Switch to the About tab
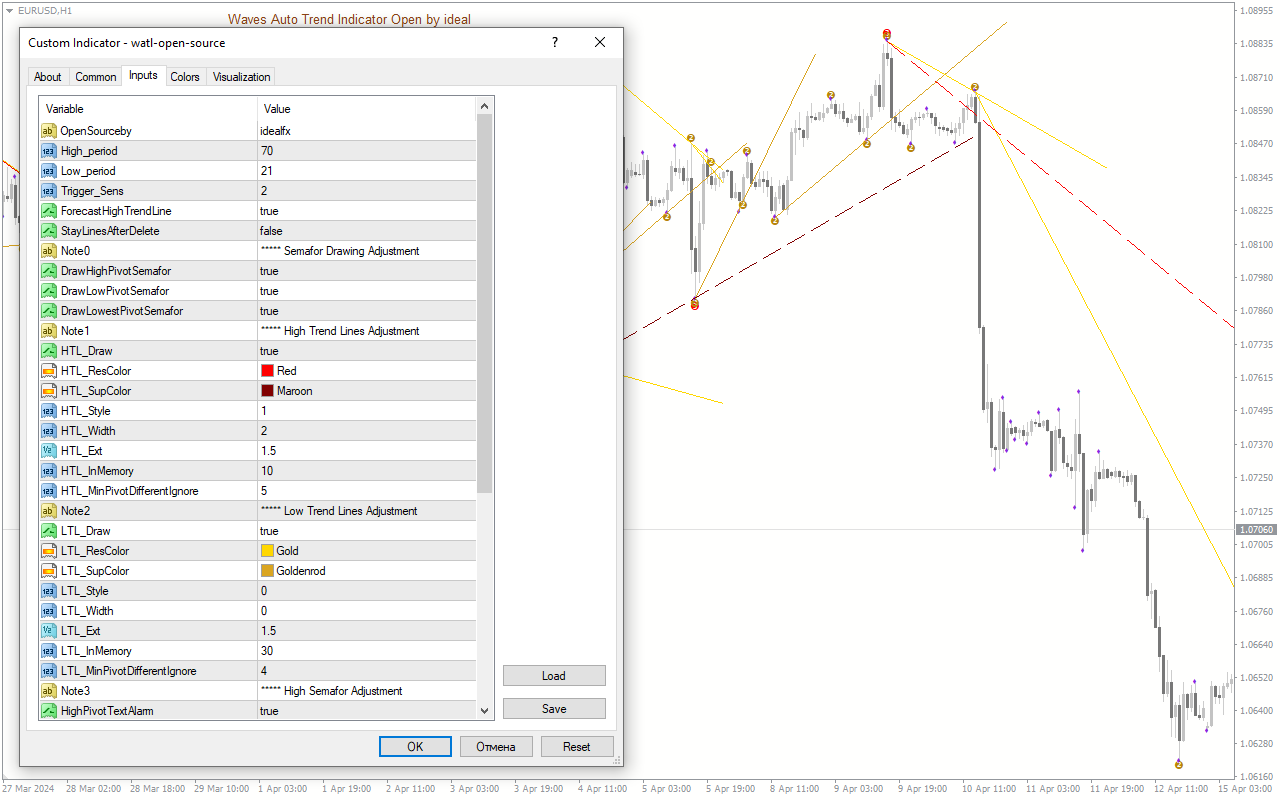Viewport: 1280px width, 800px height. 48,77
